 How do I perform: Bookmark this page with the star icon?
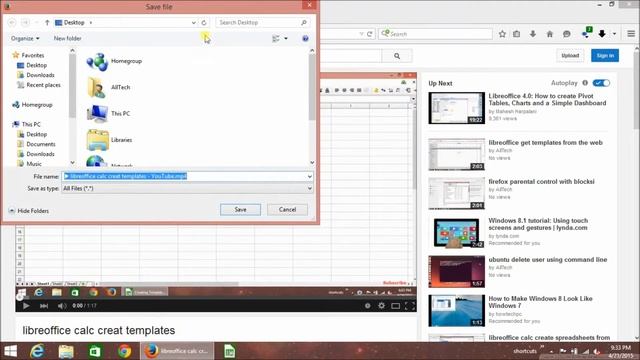(x=502, y=34)
